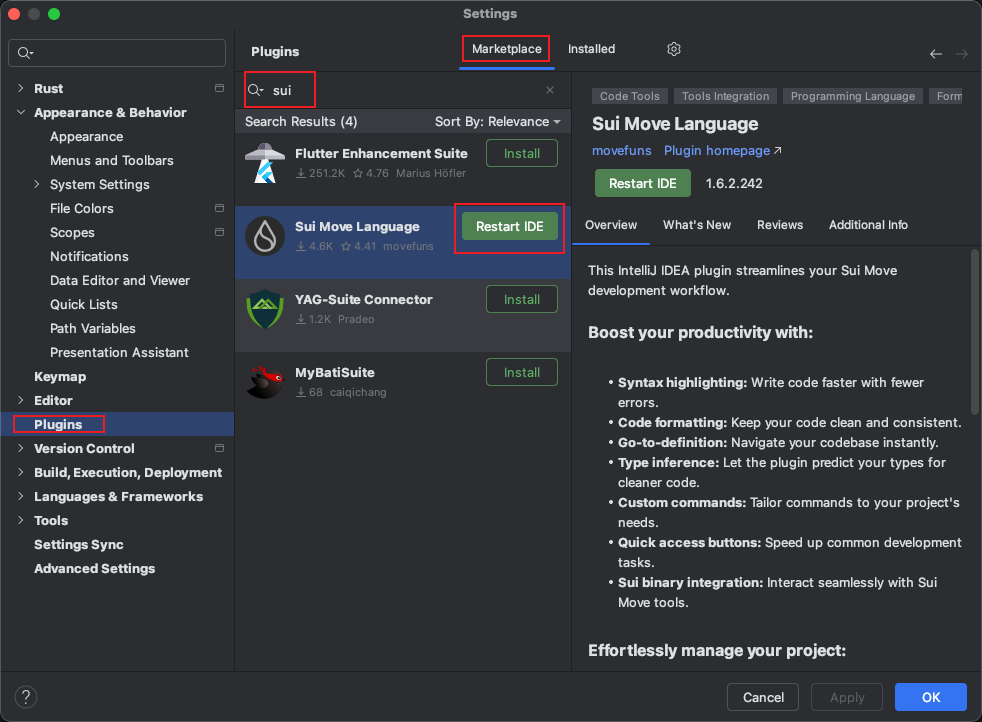Click the Programming Language tag
The image size is (982, 722).
[852, 96]
